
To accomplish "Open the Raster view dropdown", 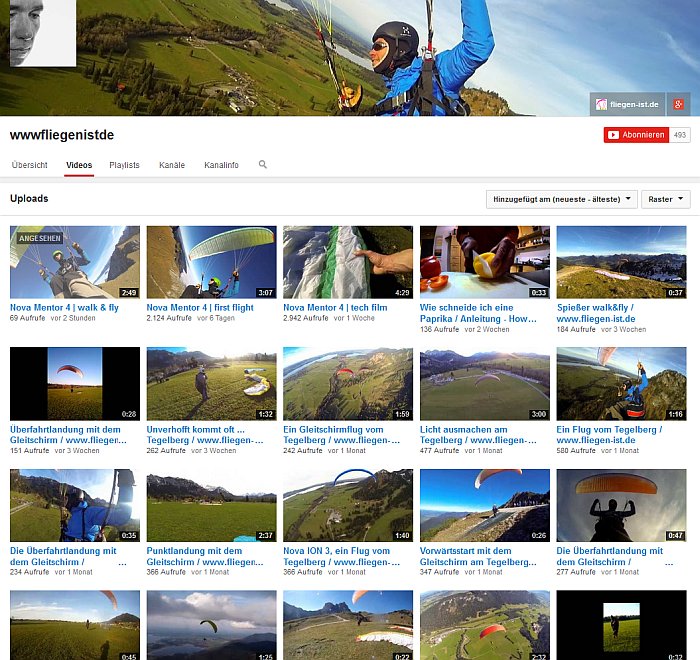I will pyautogui.click(x=666, y=199).
